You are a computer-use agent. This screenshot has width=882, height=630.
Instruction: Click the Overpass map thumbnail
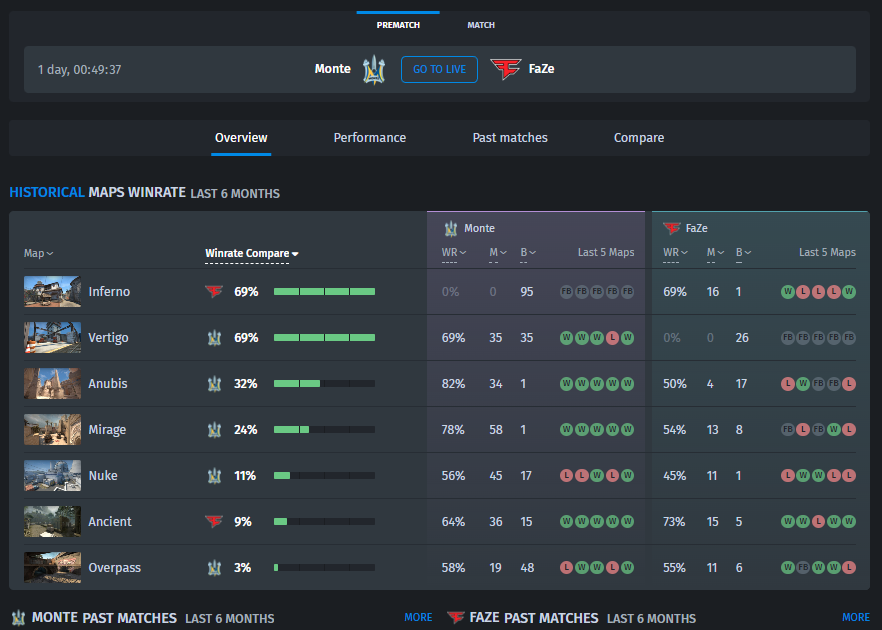point(52,568)
